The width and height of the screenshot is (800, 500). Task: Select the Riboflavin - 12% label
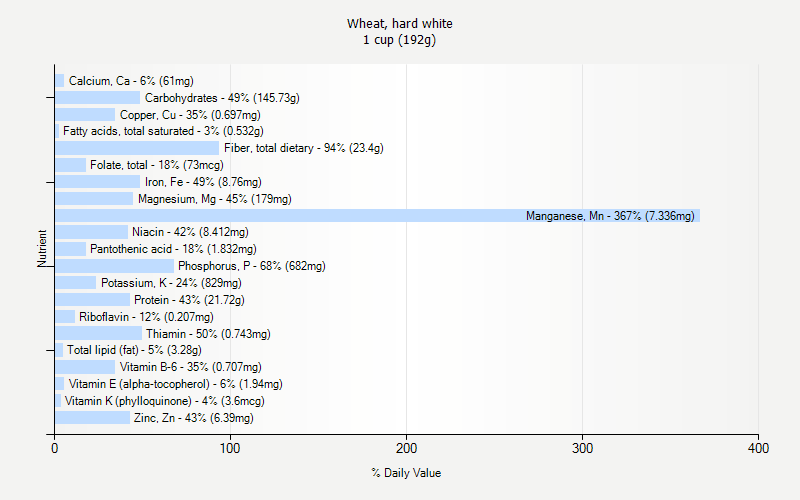(146, 316)
